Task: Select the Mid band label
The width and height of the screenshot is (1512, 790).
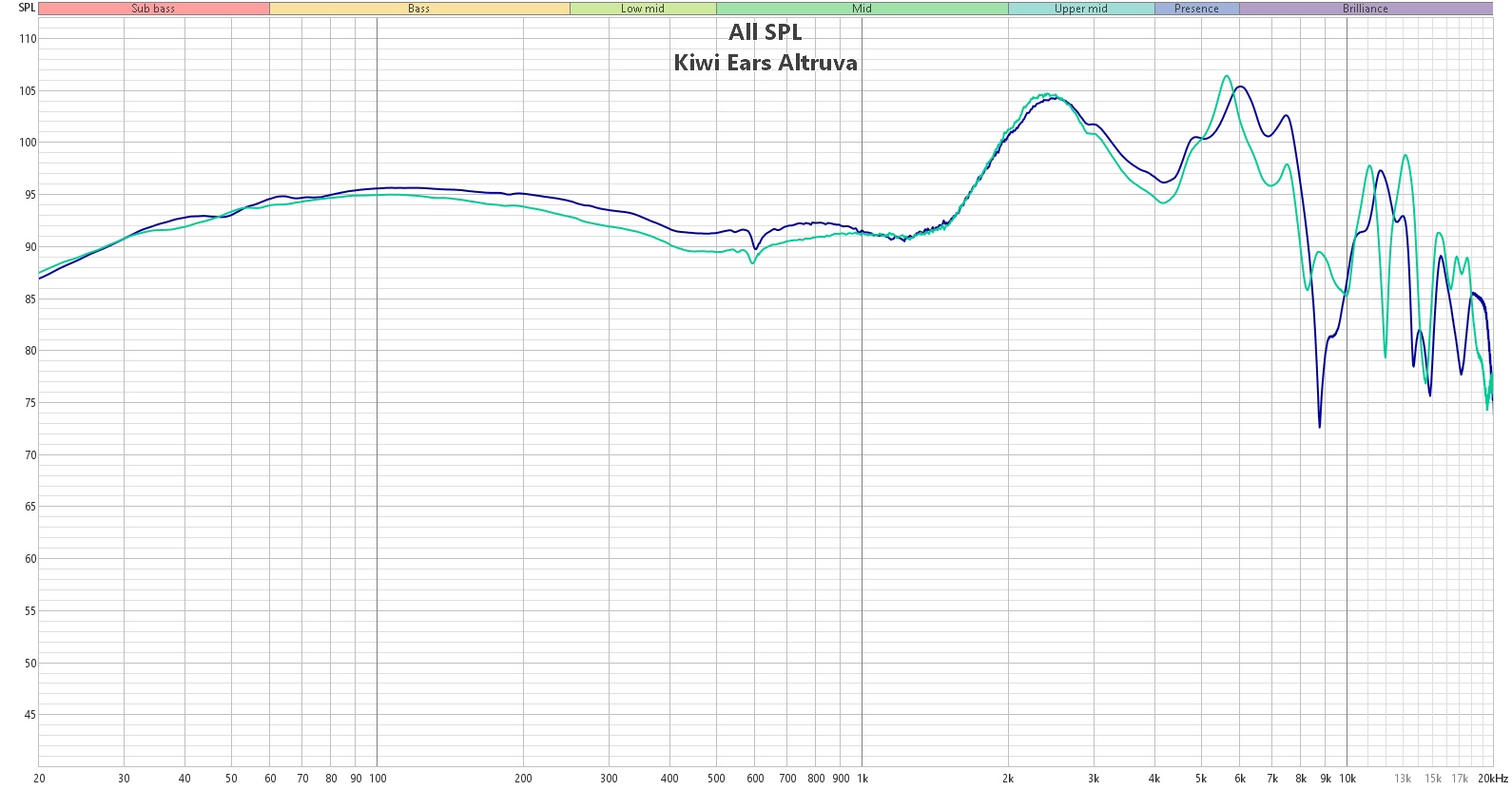Action: point(862,9)
